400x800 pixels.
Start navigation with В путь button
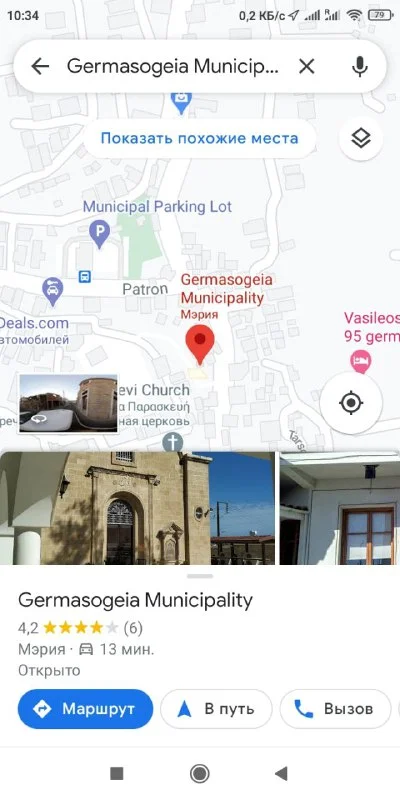click(x=216, y=709)
